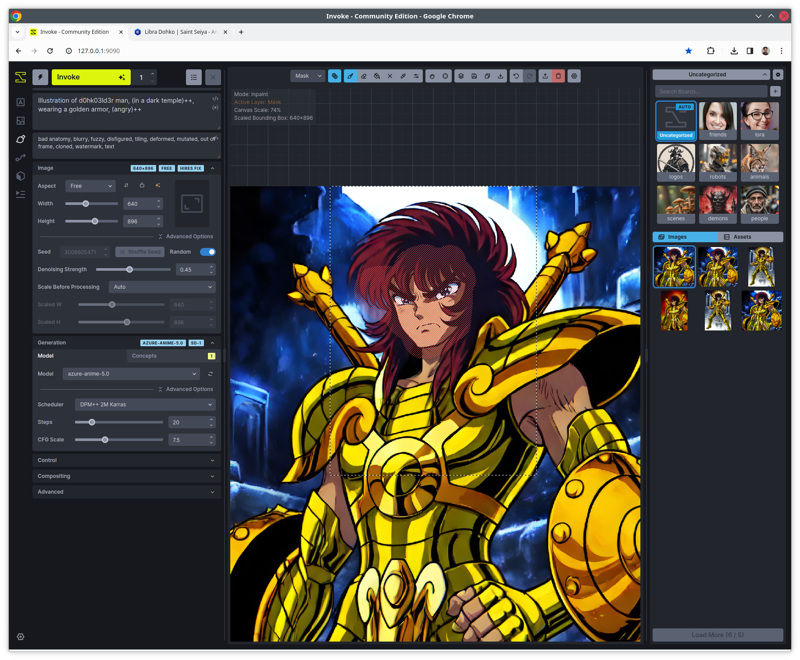Open the Queue sidebar icon
The image size is (800, 660).
[x=20, y=194]
